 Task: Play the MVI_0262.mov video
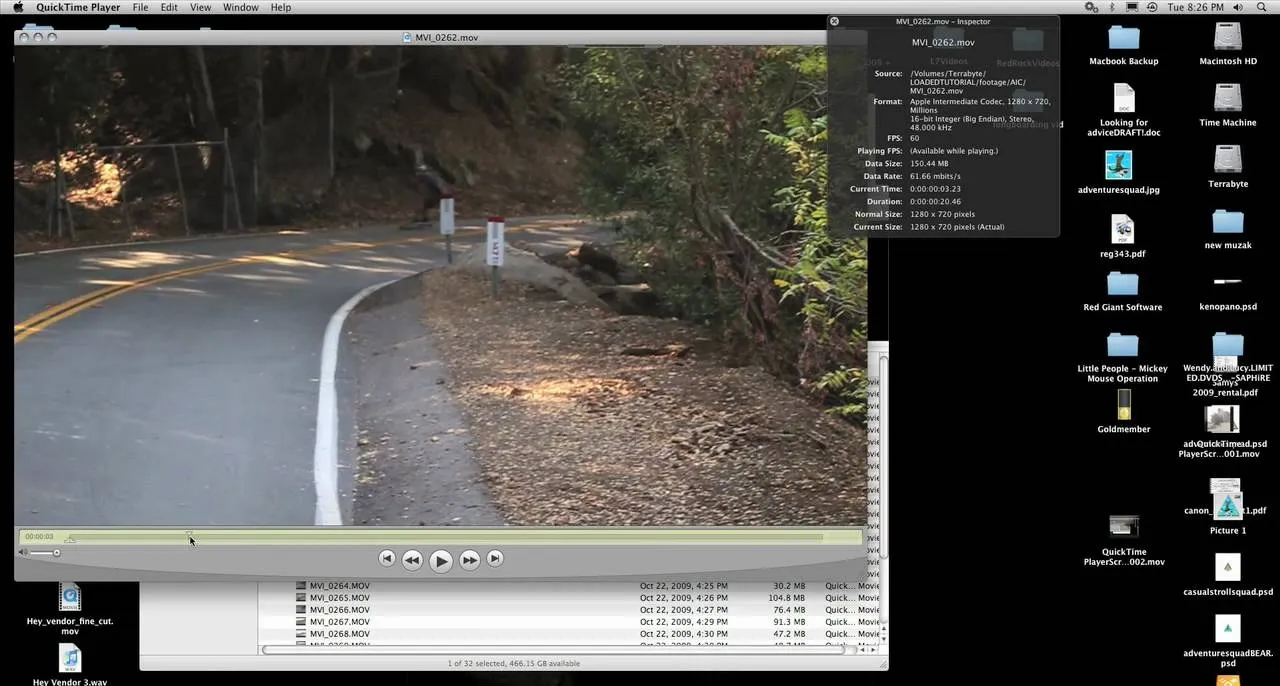click(441, 561)
